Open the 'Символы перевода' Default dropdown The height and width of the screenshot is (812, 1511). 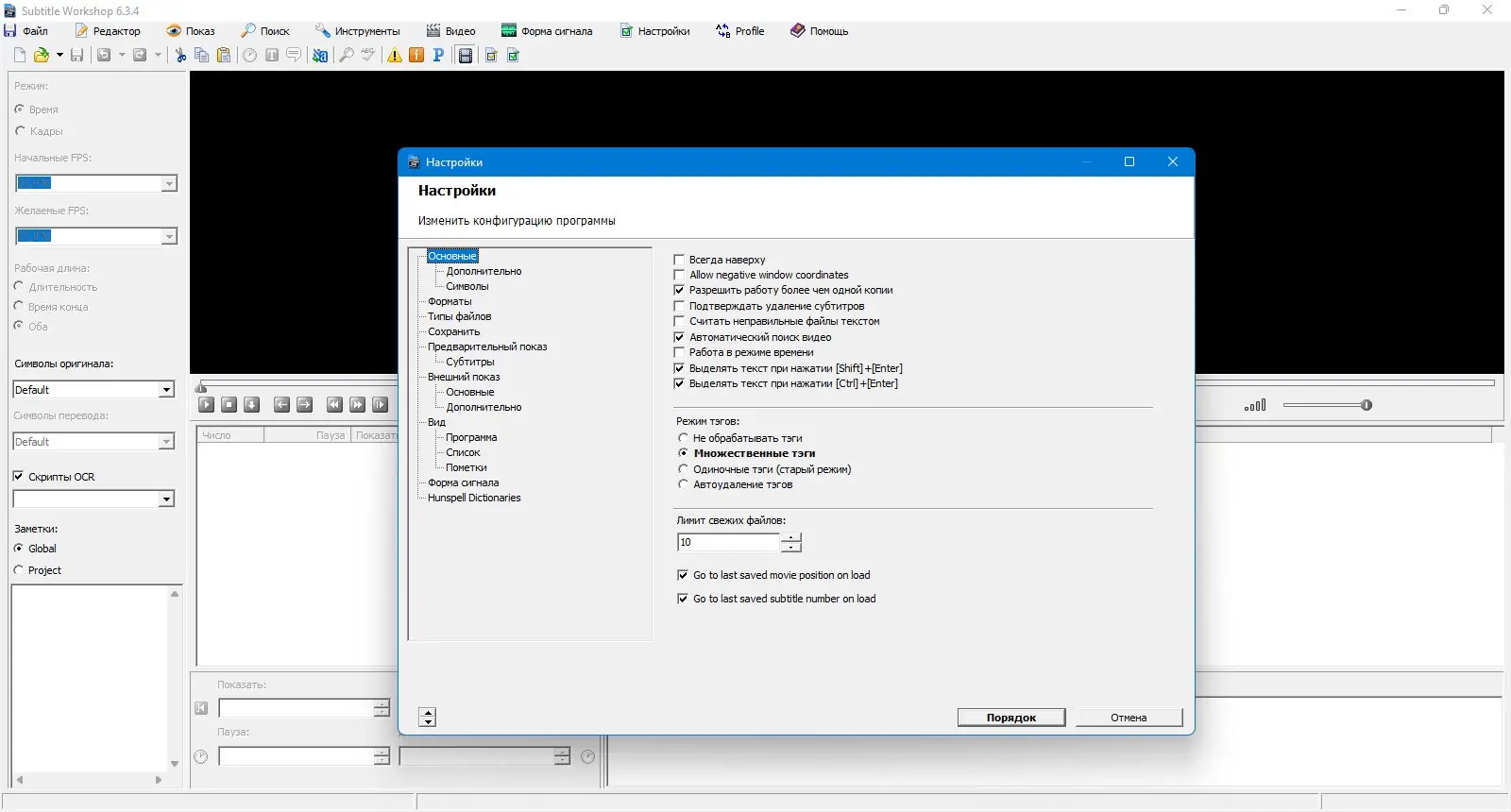coord(166,442)
